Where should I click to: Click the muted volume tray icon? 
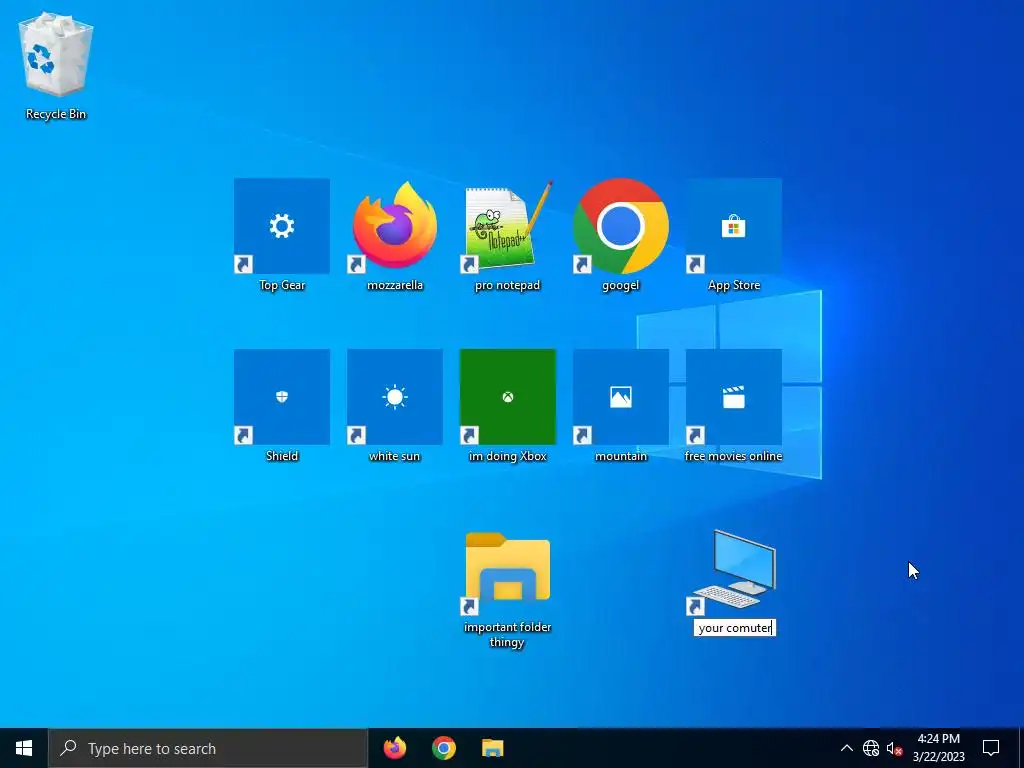click(894, 748)
